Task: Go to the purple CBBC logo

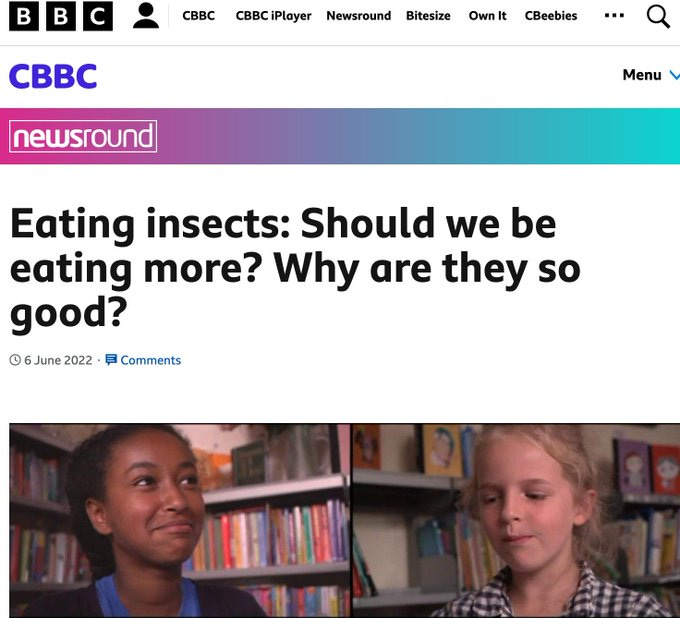Action: click(x=53, y=76)
